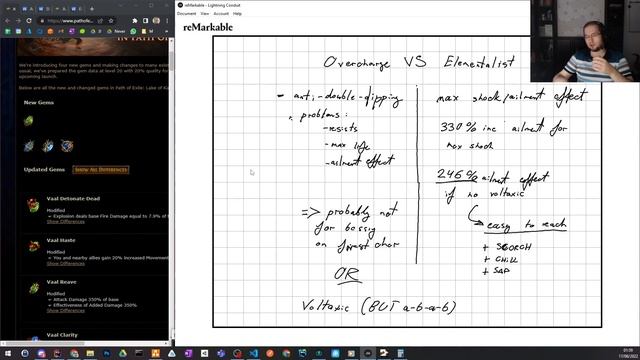Click the 'New Gems' section heading
This screenshot has height=360, width=640.
(39, 102)
